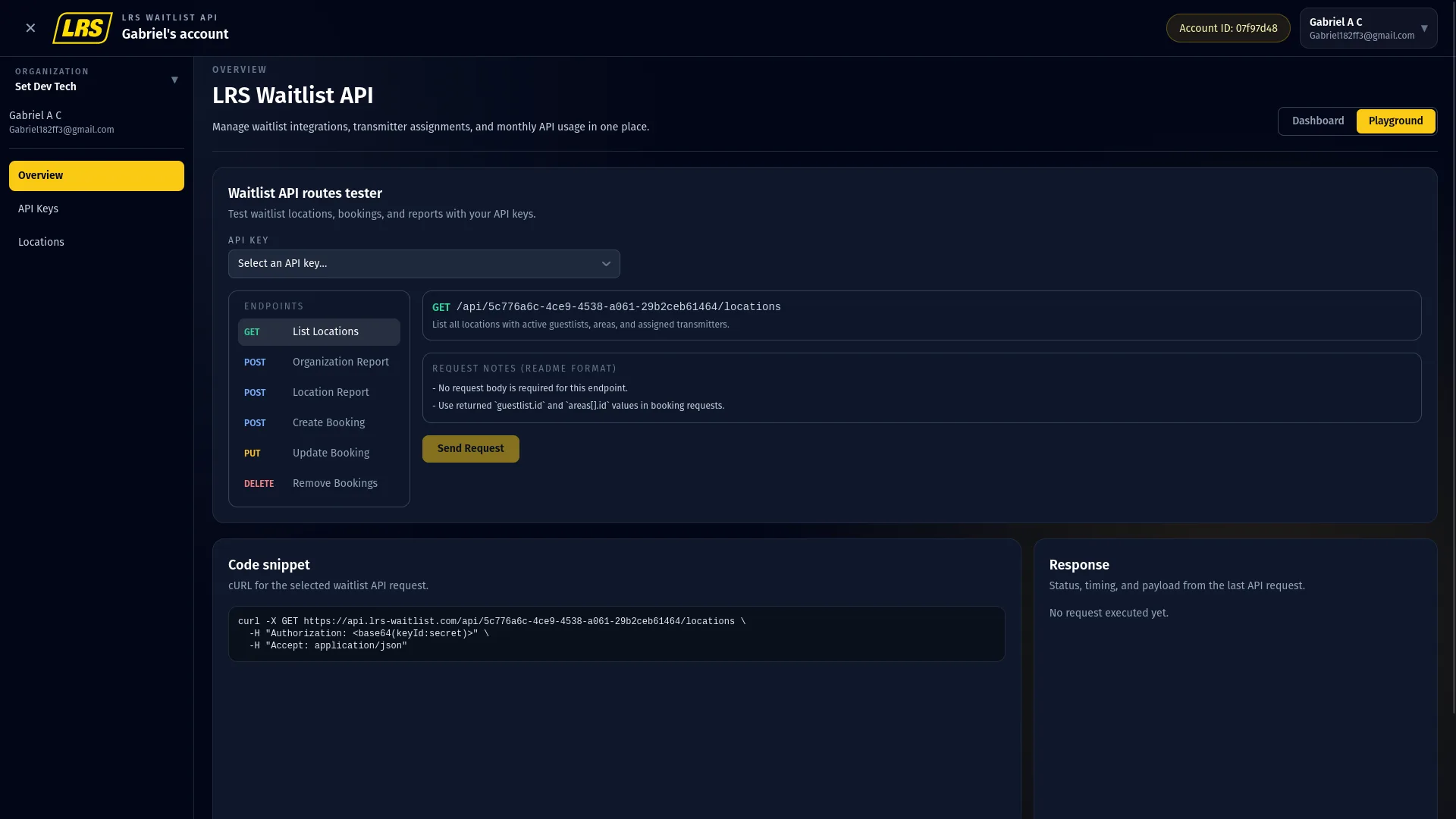Screen dimensions: 1456x819
Task: Open the Gabriel A C account menu
Action: (1368, 28)
